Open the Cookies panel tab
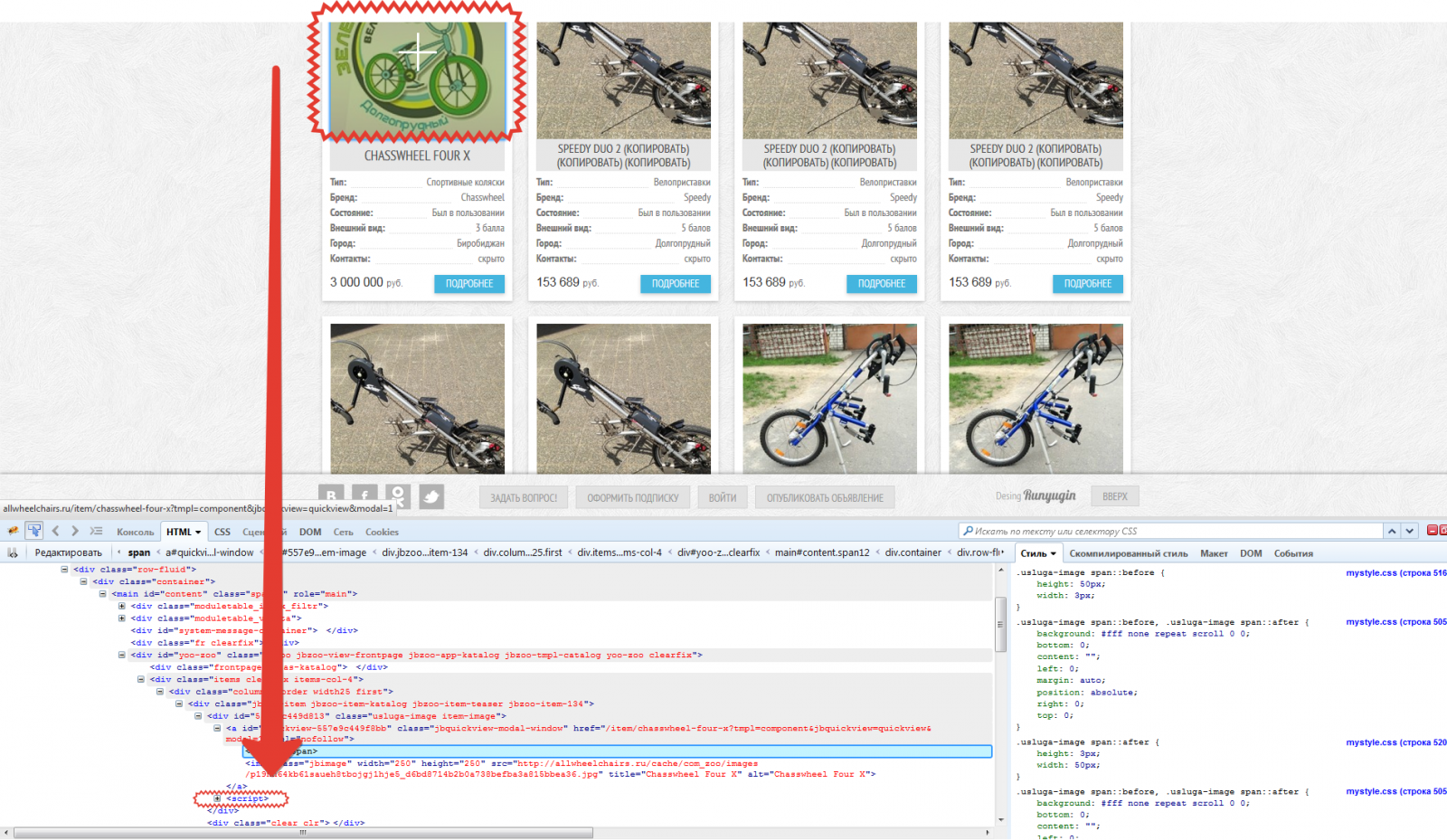Image resolution: width=1447 pixels, height=840 pixels. (x=382, y=532)
